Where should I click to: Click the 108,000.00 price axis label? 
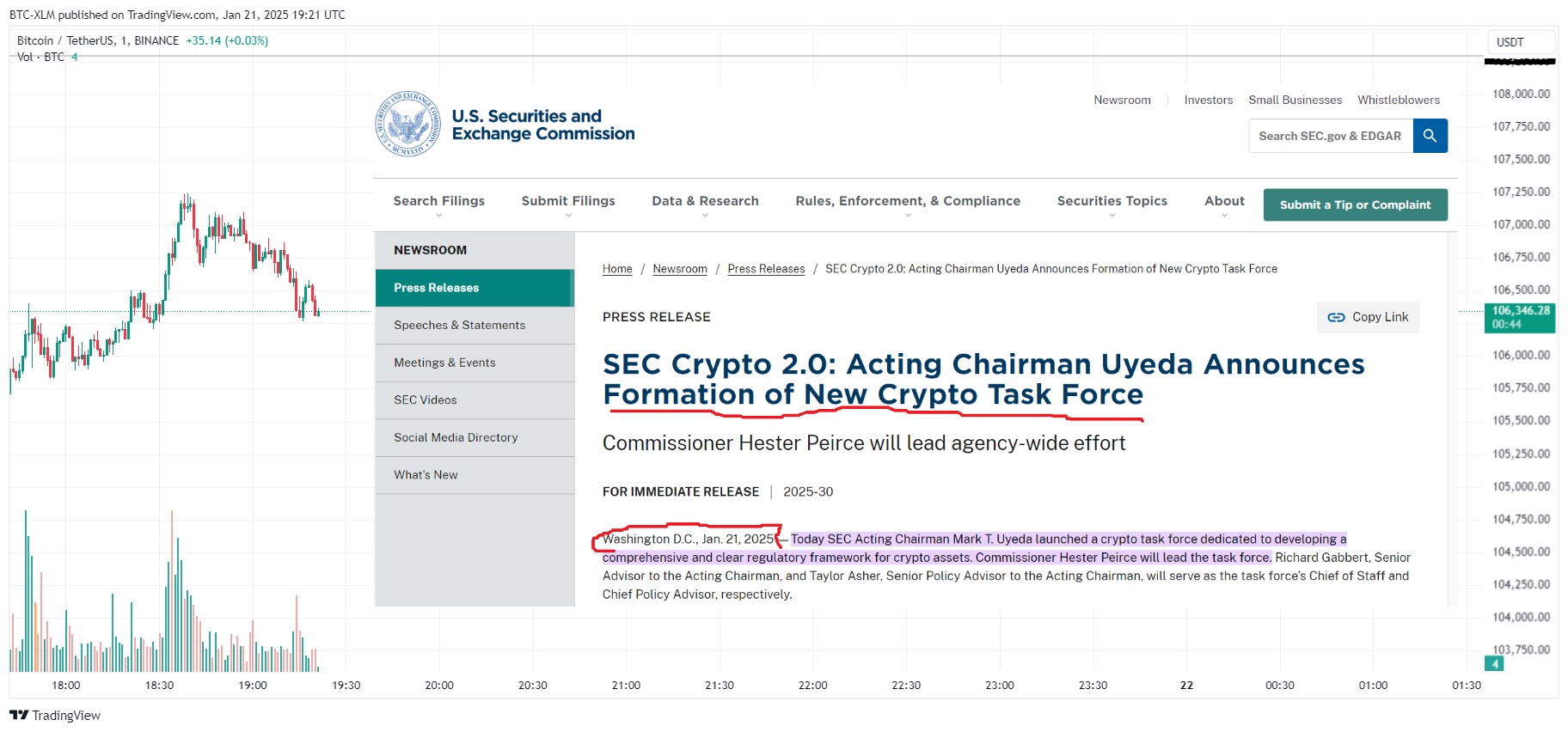click(1521, 94)
